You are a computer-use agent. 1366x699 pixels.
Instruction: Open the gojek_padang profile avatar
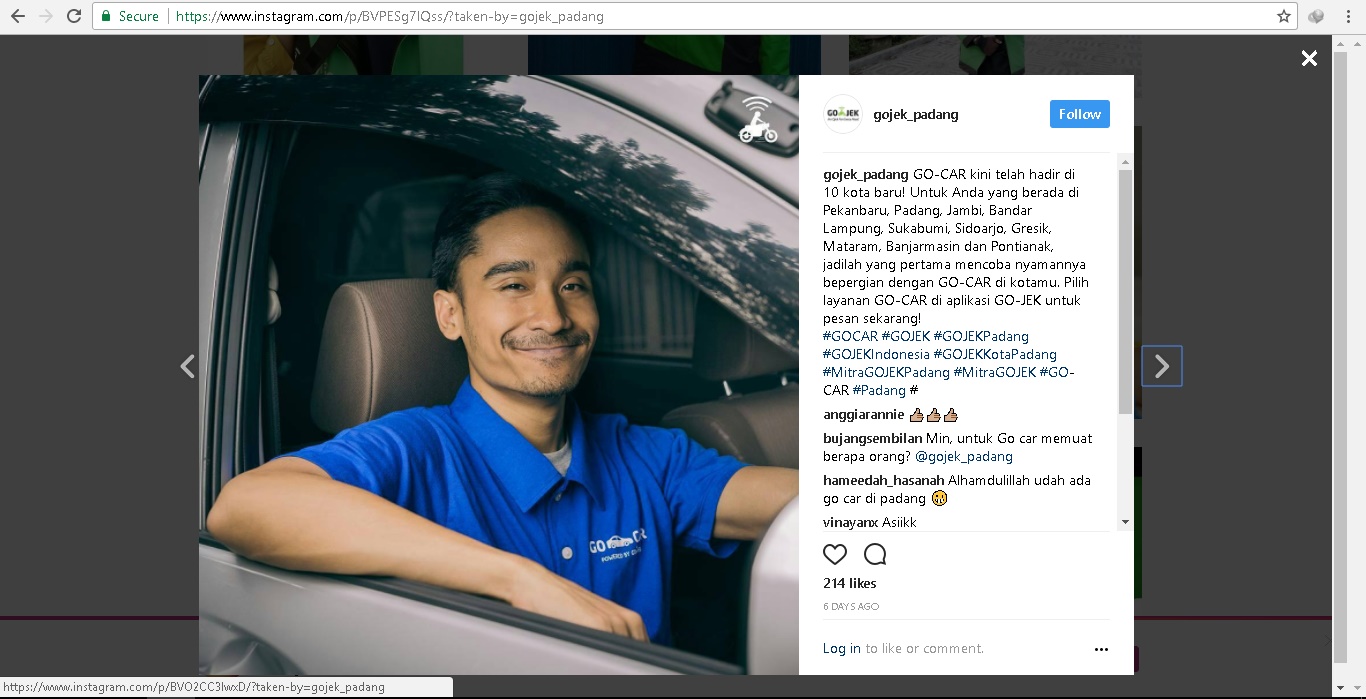click(x=842, y=114)
